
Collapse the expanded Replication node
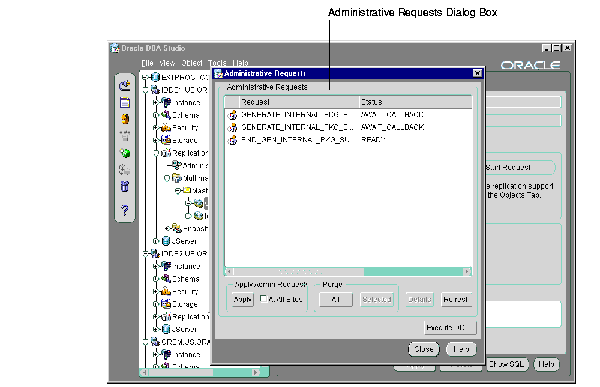pos(156,153)
